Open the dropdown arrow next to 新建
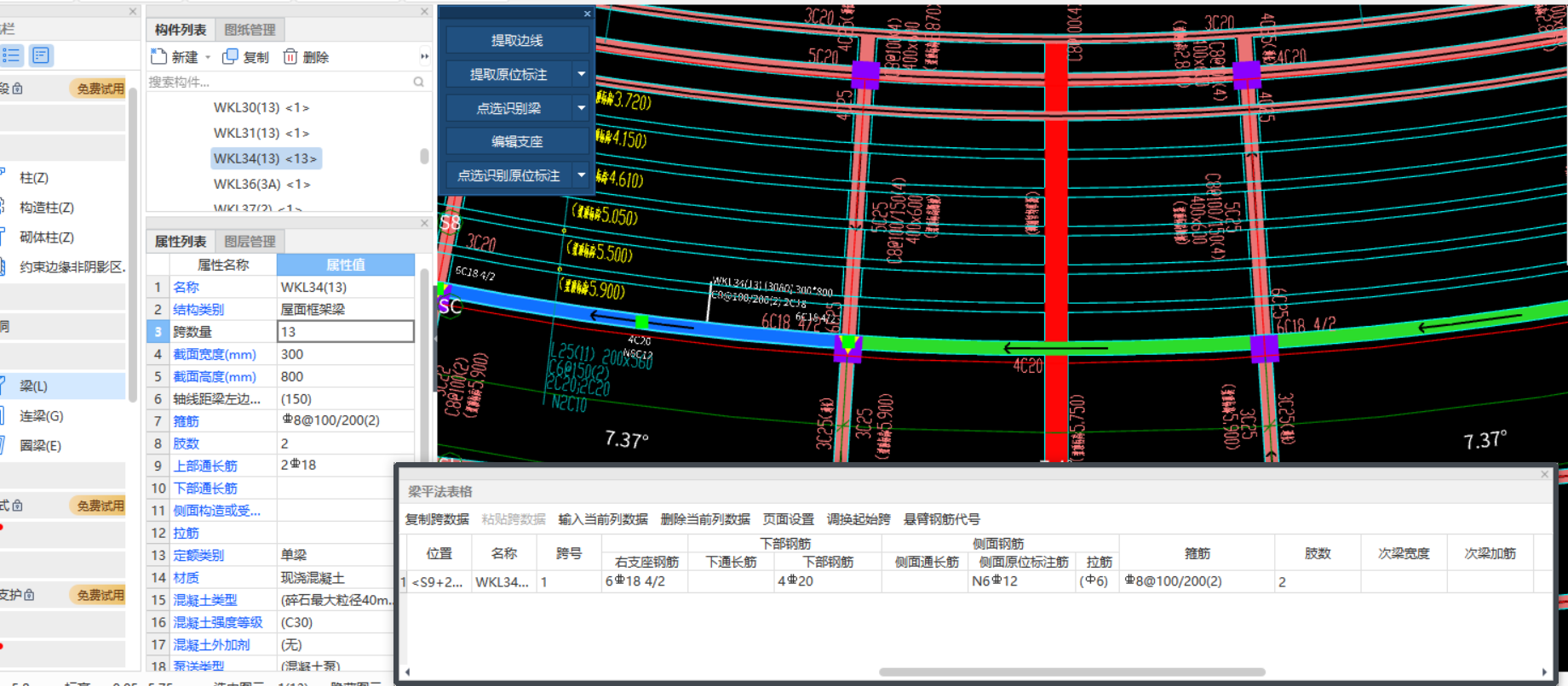Screen dimensions: 1568x686 pyautogui.click(x=208, y=57)
